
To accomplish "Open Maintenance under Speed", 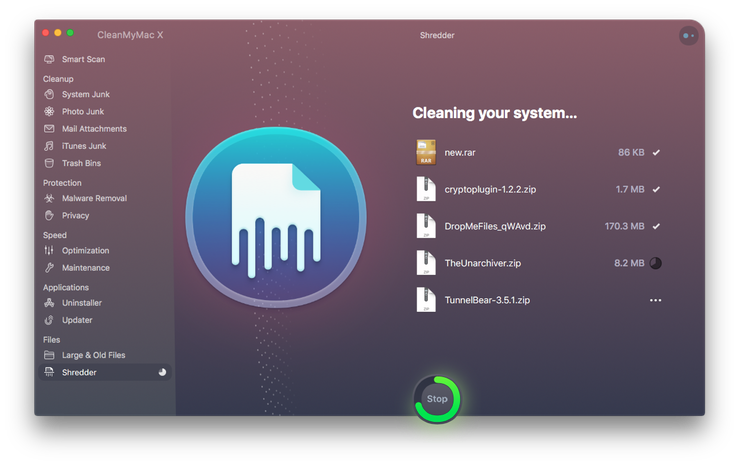I will tap(86, 268).
